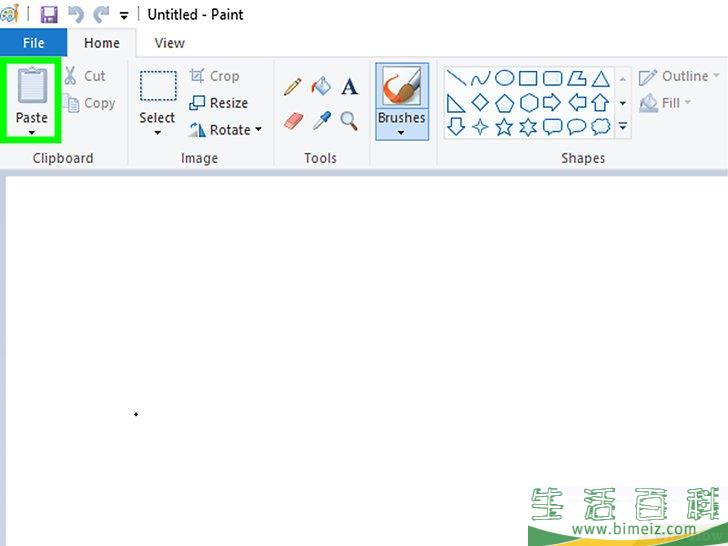Expand the shapes gallery more arrow
This screenshot has height=546, width=728.
click(623, 127)
